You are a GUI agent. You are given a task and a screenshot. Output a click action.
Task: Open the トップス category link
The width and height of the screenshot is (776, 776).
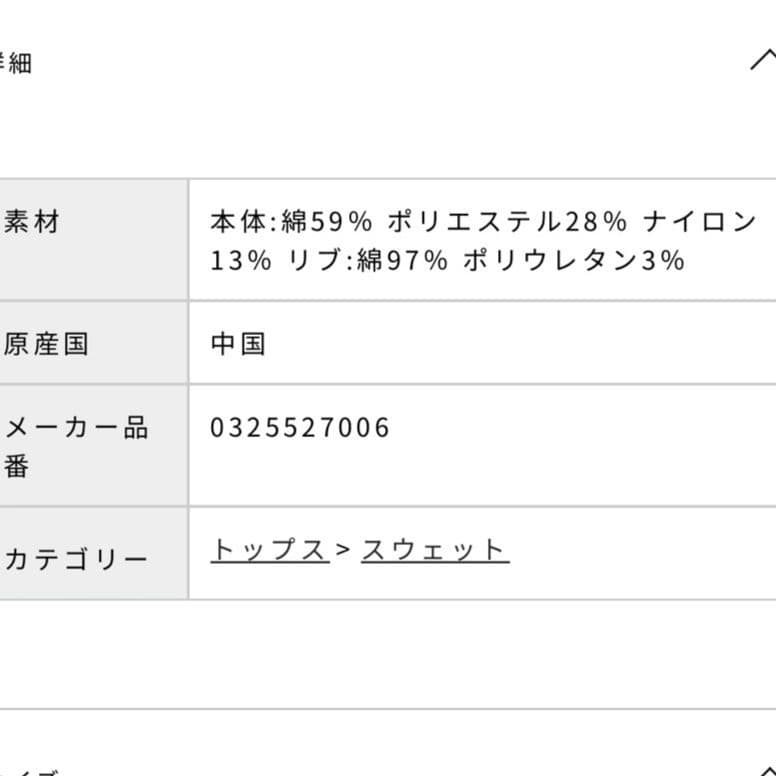click(269, 550)
